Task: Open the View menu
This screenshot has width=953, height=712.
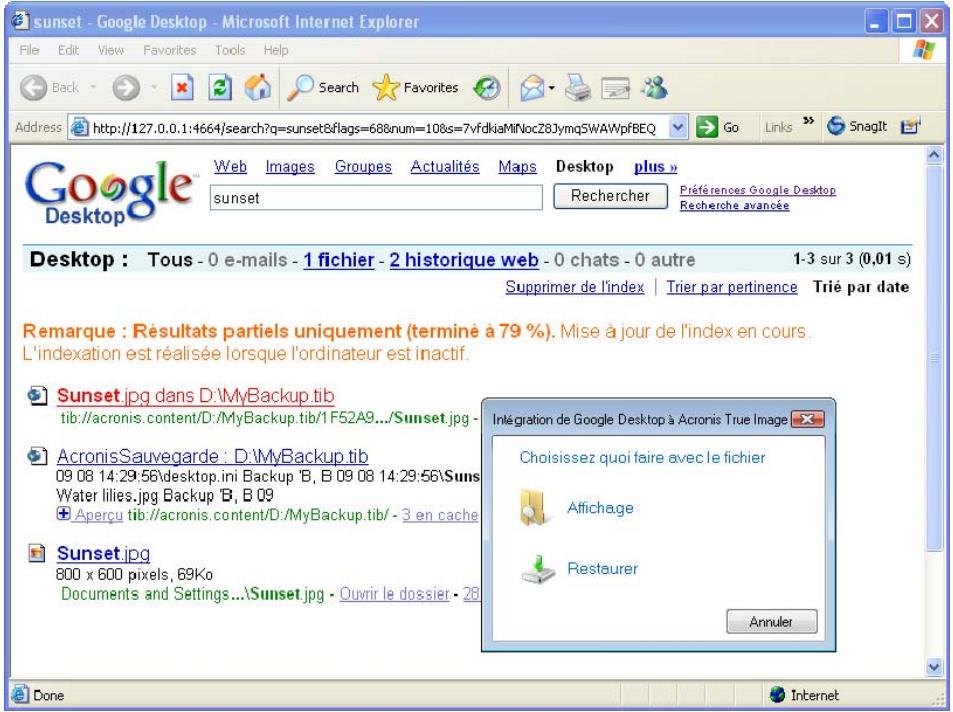Action: [x=111, y=50]
